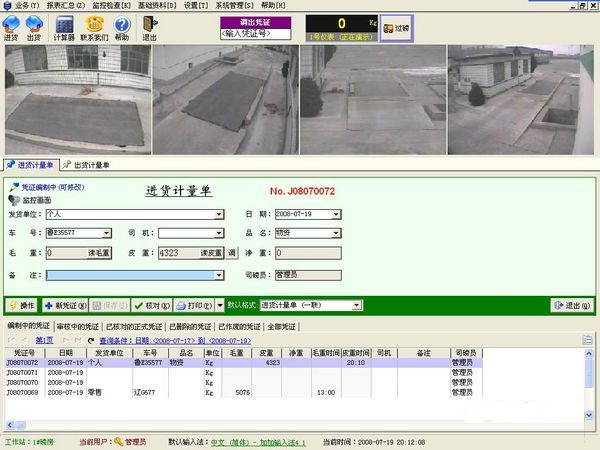Click the 查询条件 date range link

(x=175, y=340)
